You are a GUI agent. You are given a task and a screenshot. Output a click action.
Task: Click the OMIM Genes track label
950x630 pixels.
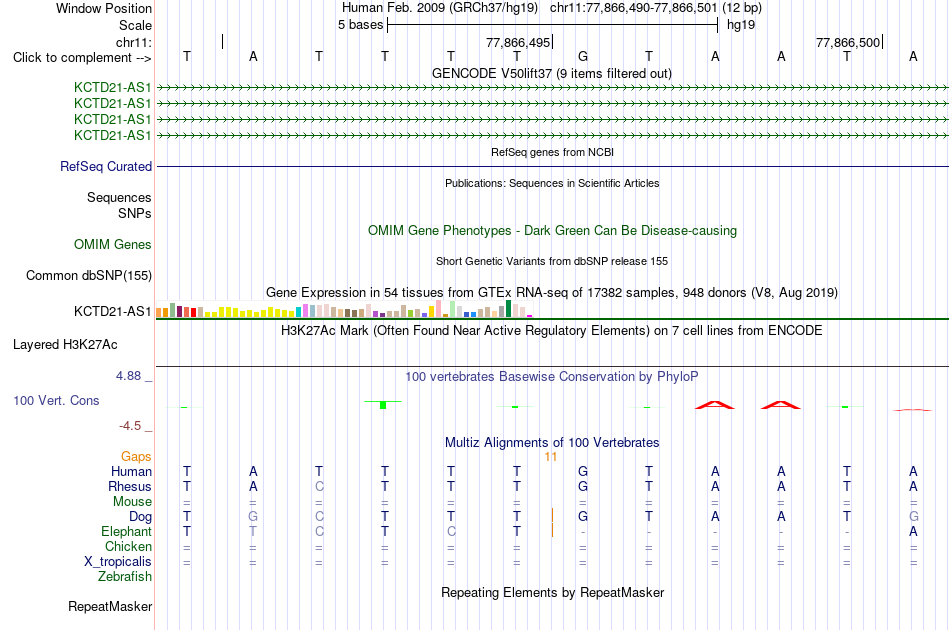(113, 244)
